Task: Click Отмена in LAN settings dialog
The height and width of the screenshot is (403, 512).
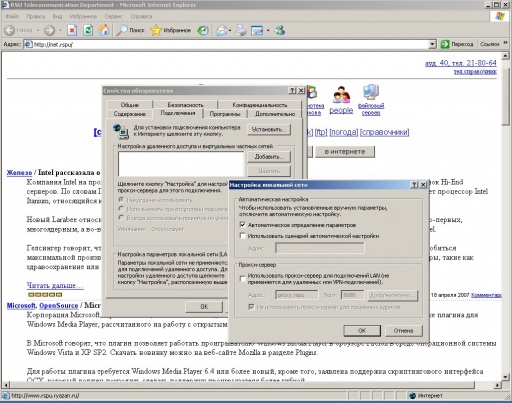Action: (404, 331)
